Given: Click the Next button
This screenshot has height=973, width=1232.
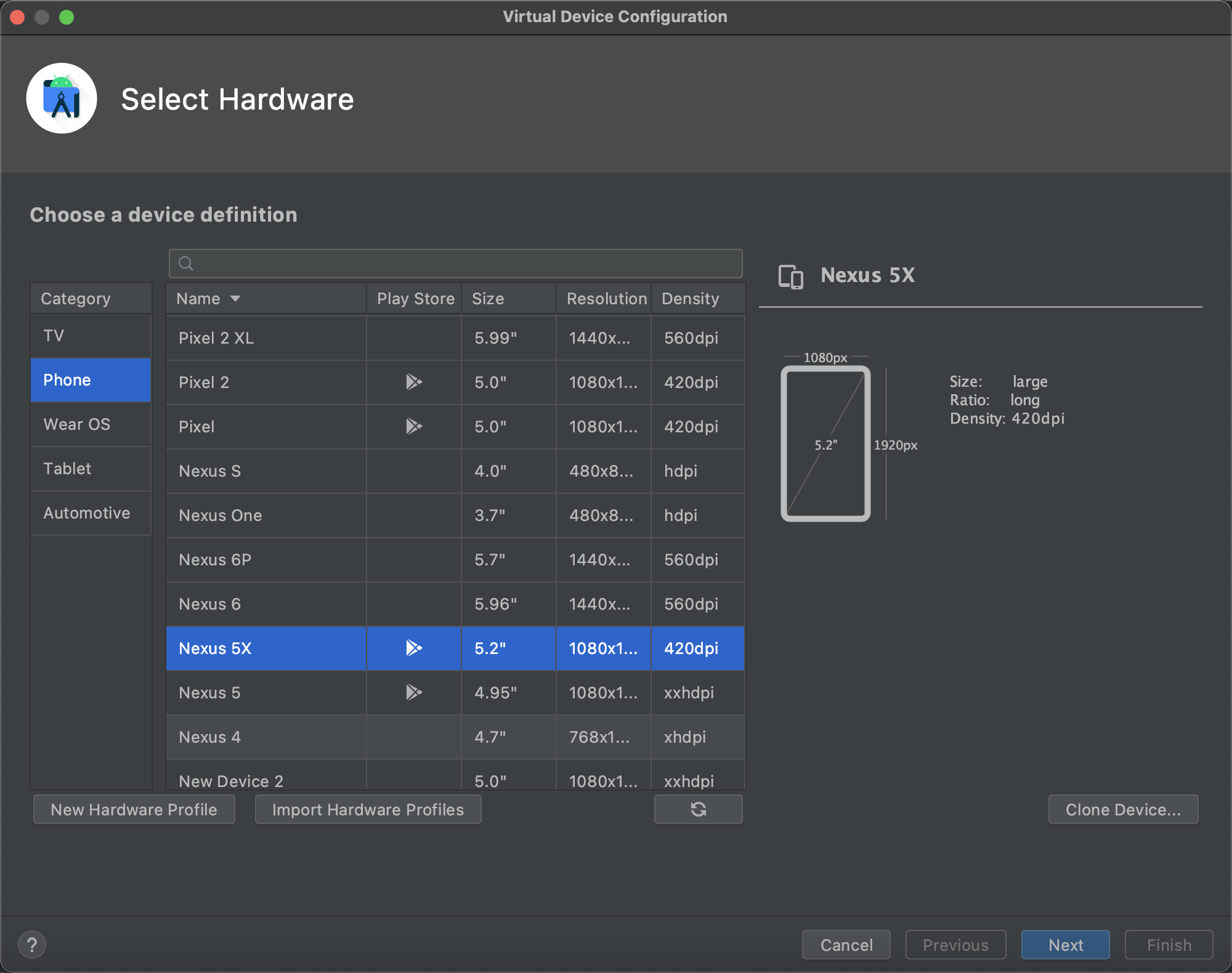Looking at the screenshot, I should (x=1066, y=945).
